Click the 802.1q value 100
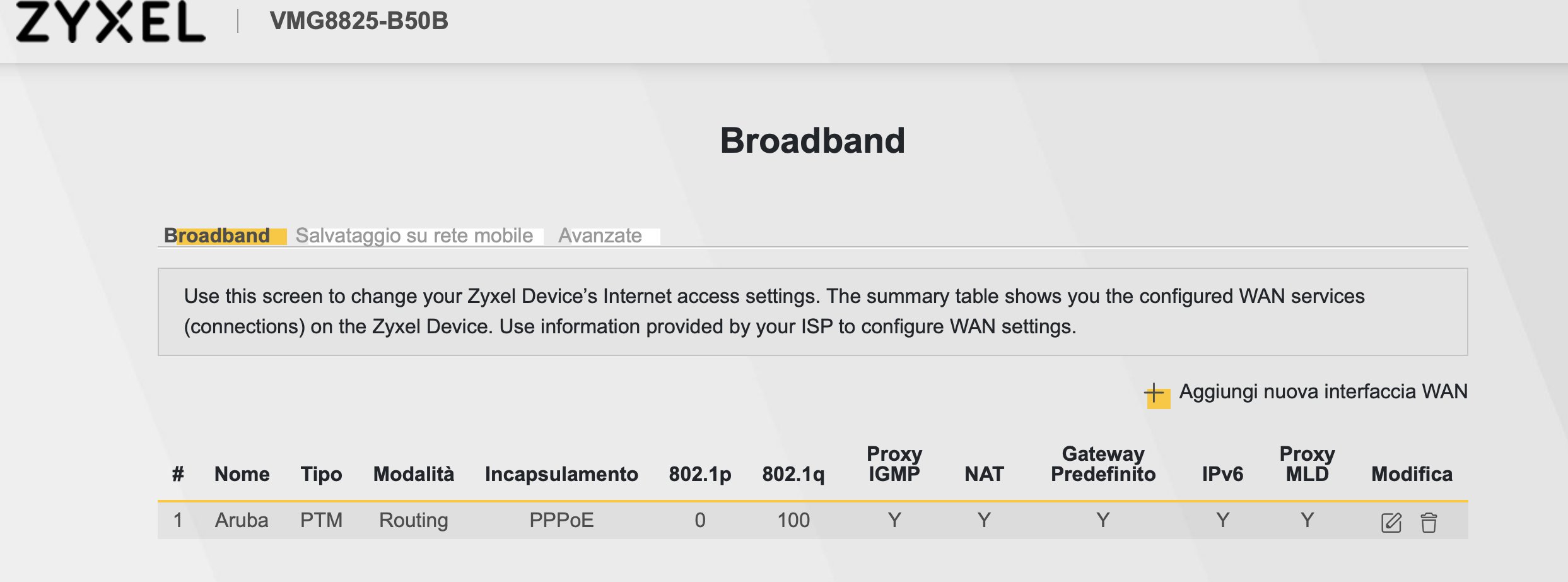This screenshot has width=1568, height=582. 793,520
